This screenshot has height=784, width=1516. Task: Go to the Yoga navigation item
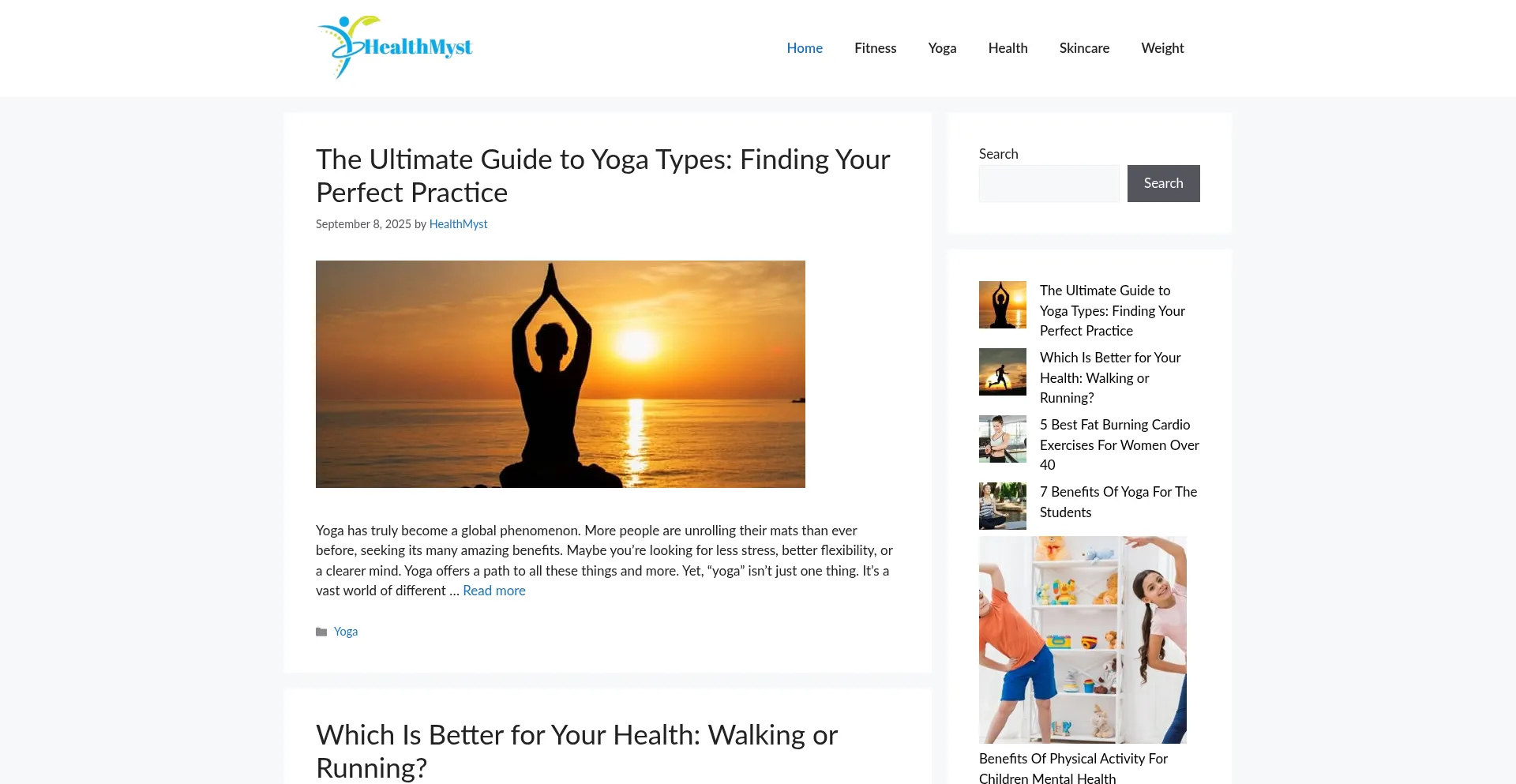coord(942,48)
